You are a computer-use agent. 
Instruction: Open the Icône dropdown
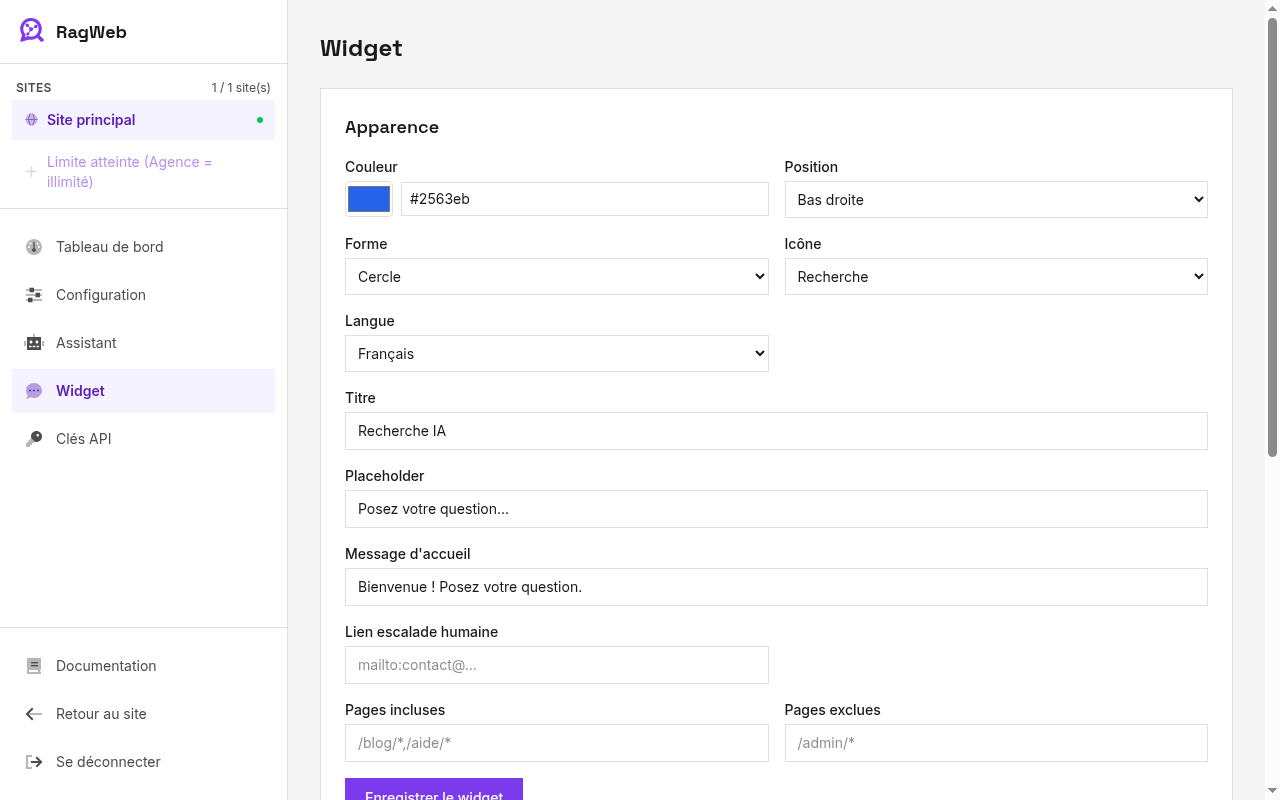click(x=996, y=277)
